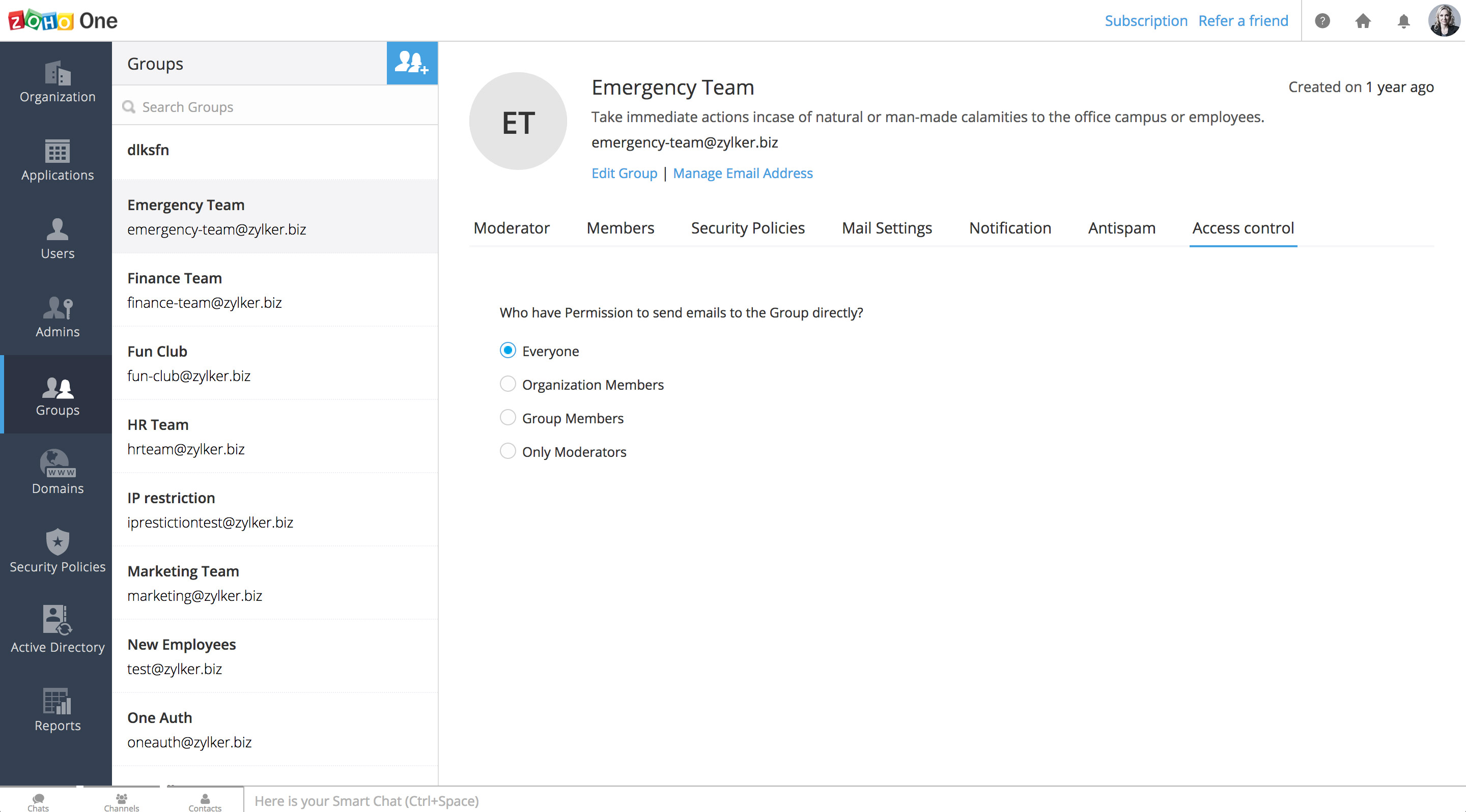This screenshot has width=1466, height=812.
Task: Switch to the Mail Settings tab
Action: [887, 228]
